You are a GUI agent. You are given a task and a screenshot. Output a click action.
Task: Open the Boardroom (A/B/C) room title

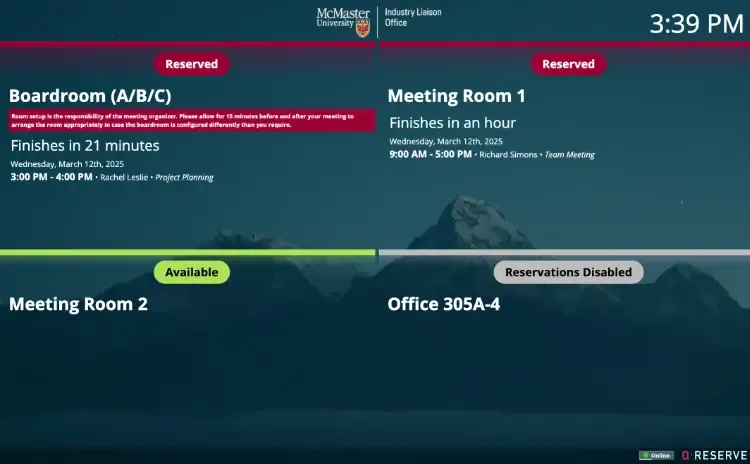(x=90, y=96)
